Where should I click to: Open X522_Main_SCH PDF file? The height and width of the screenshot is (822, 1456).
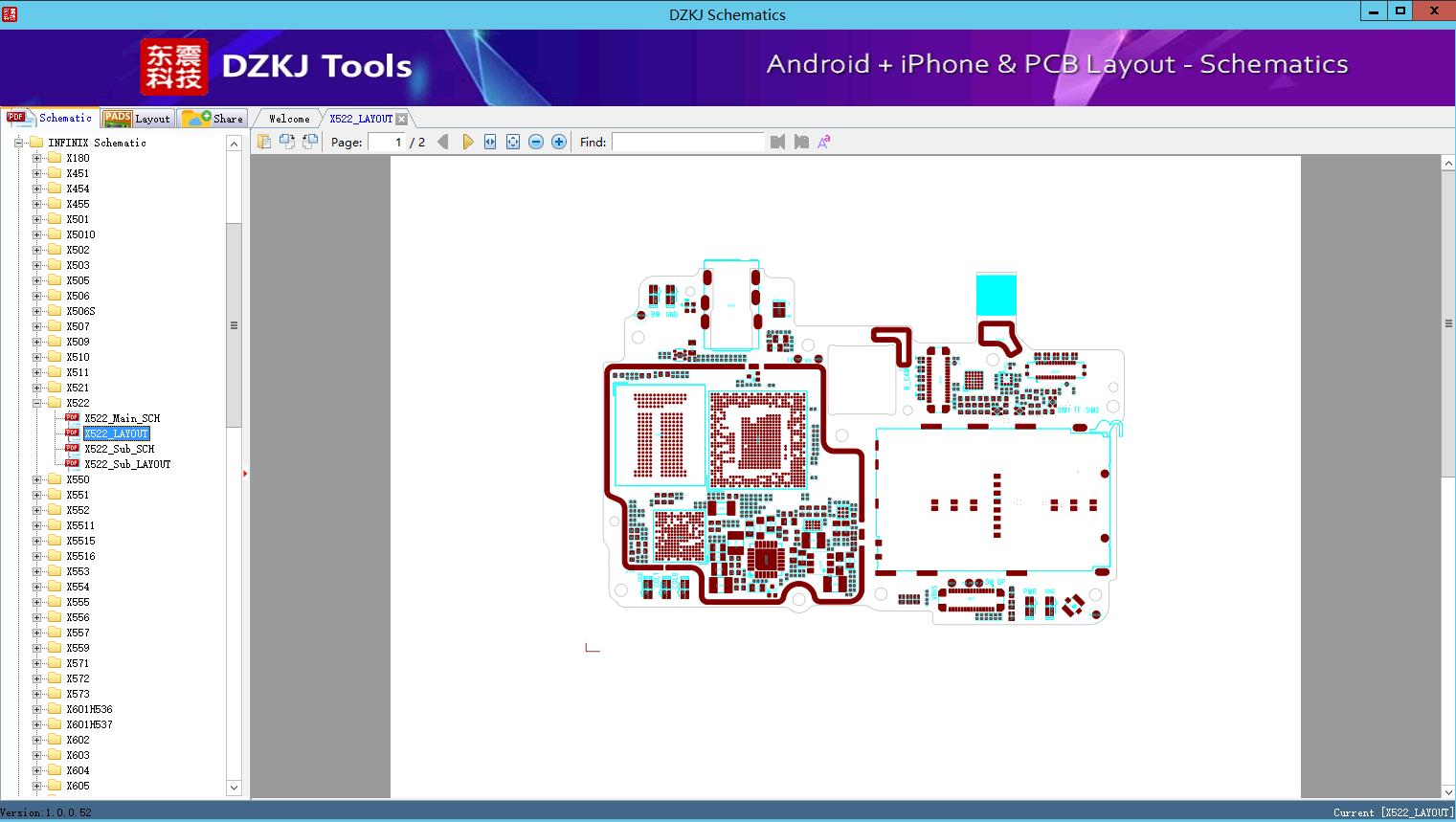click(x=122, y=418)
